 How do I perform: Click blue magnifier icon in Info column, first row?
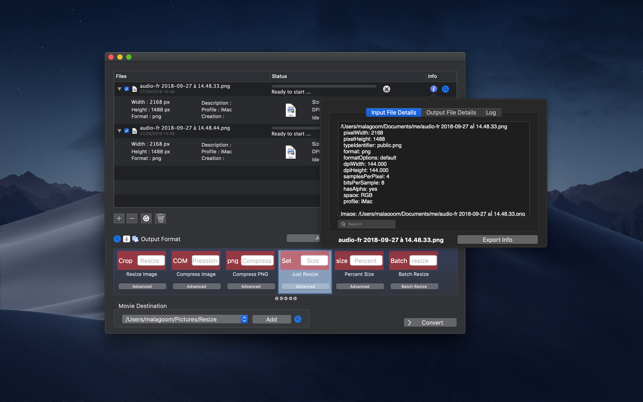click(445, 89)
